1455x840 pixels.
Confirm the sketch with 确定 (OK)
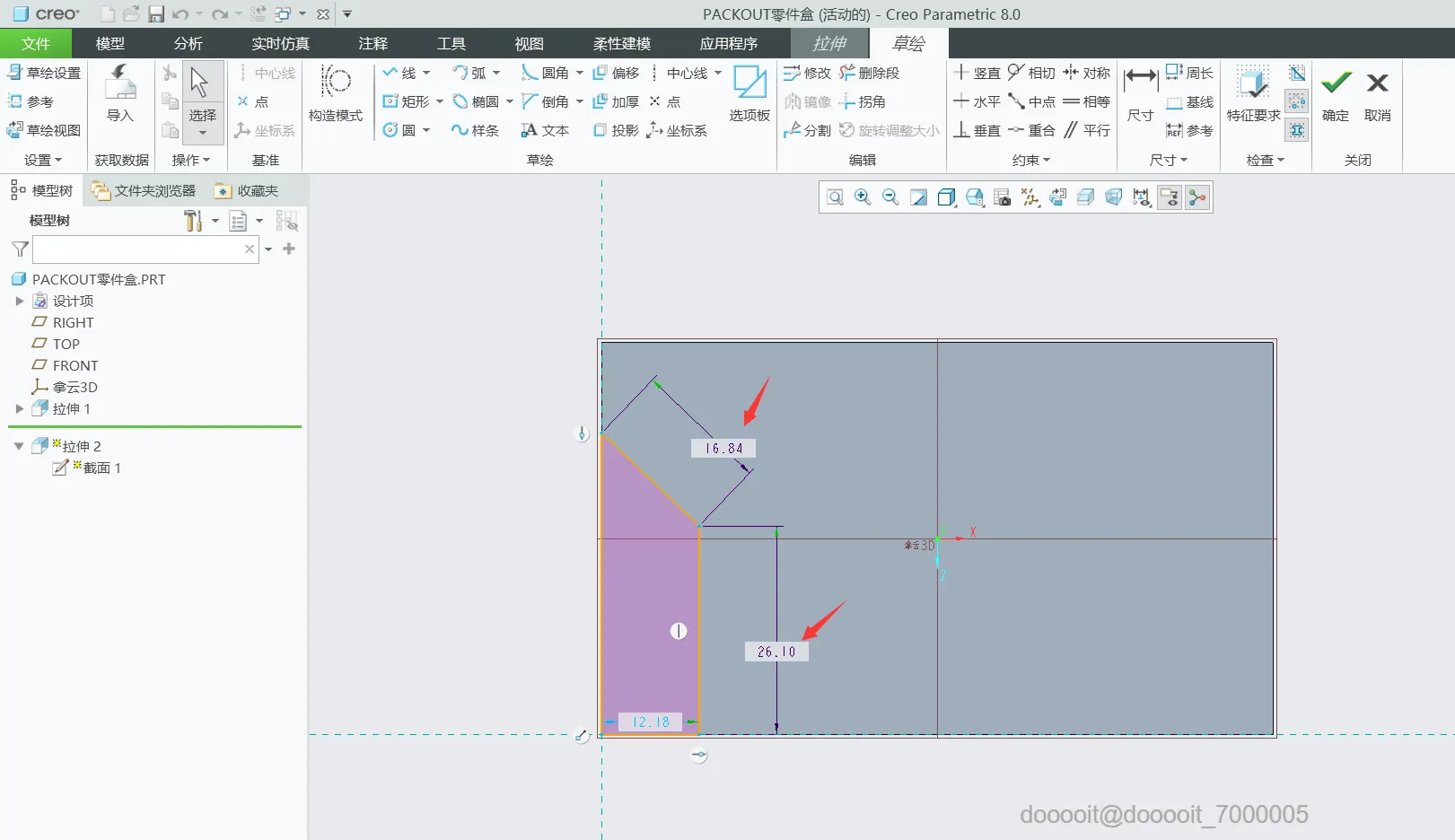tap(1336, 94)
